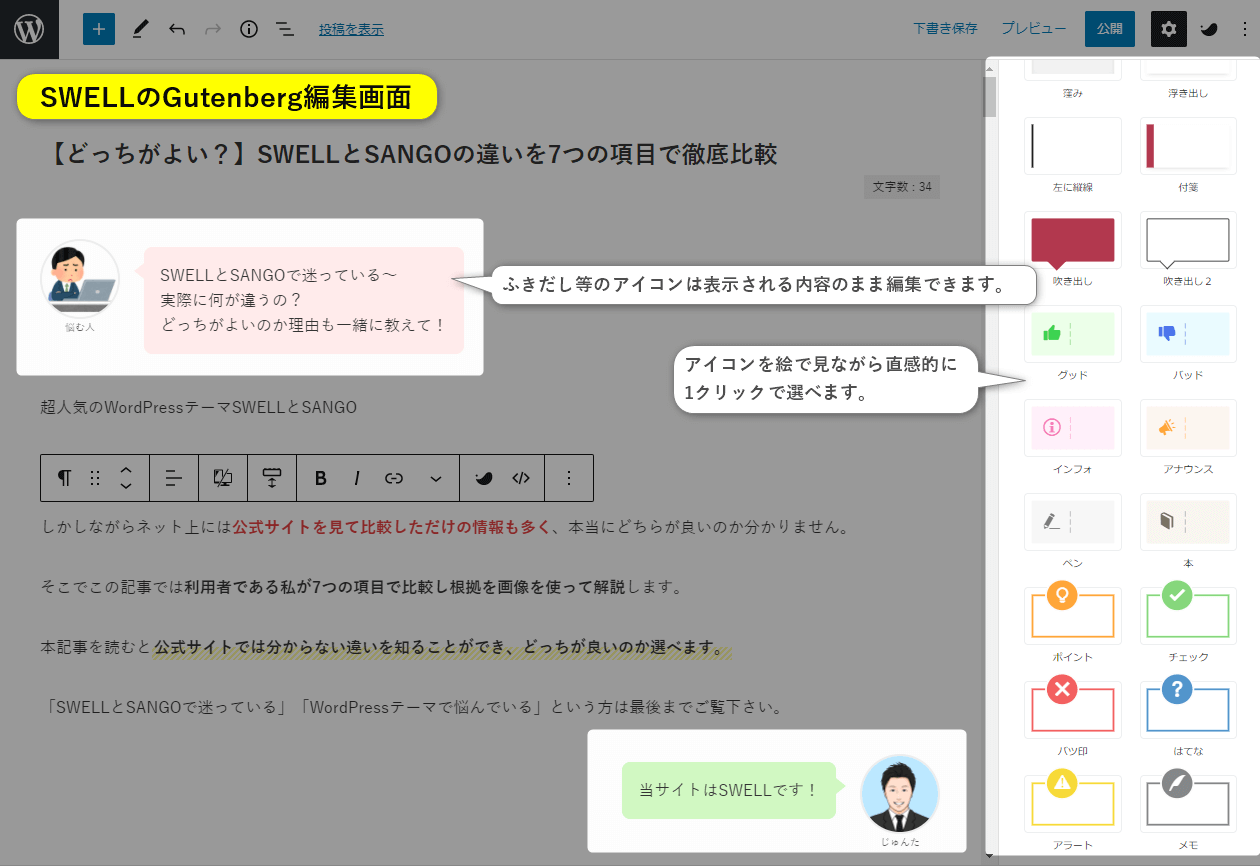1260x866 pixels.
Task: Click the 悩む人 avatar image
Action: point(80,279)
